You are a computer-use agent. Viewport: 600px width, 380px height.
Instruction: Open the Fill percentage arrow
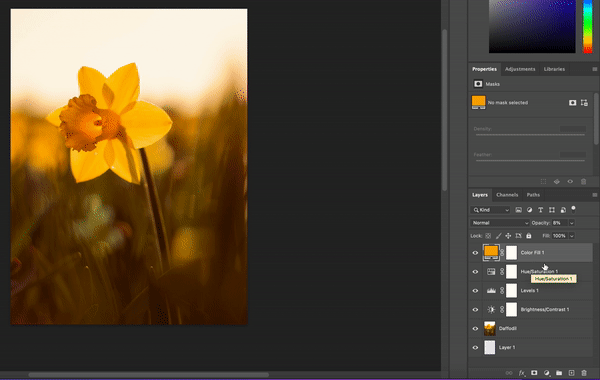(x=572, y=236)
